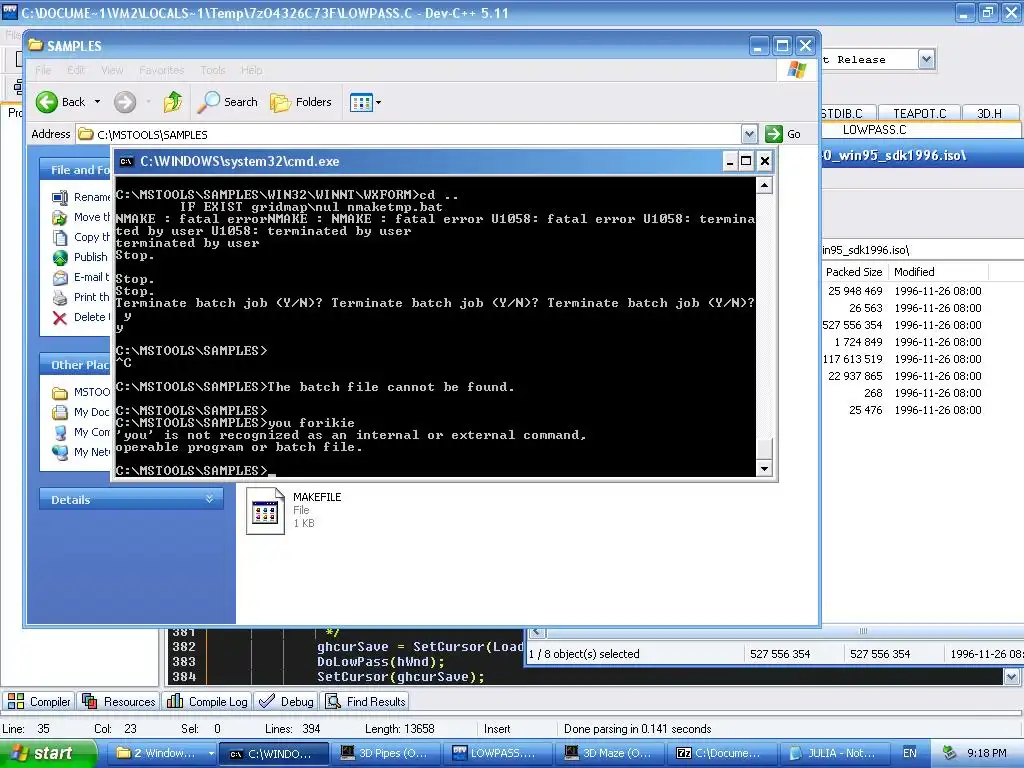Open File menu in SAMPLES window

[x=43, y=70]
